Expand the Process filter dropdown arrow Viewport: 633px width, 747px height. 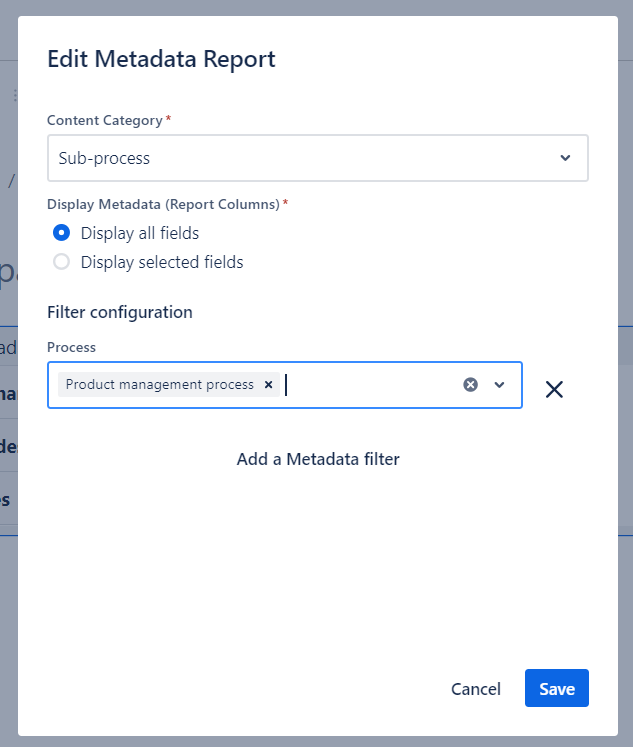[500, 385]
